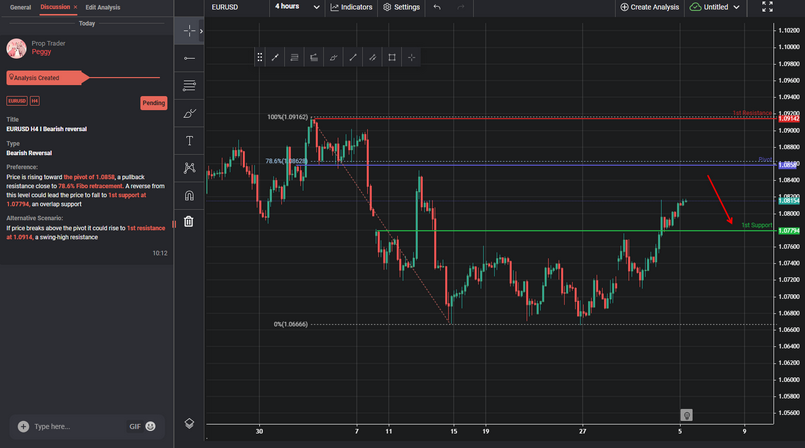
Task: Open Peggy's profile avatar
Action: (x=16, y=48)
